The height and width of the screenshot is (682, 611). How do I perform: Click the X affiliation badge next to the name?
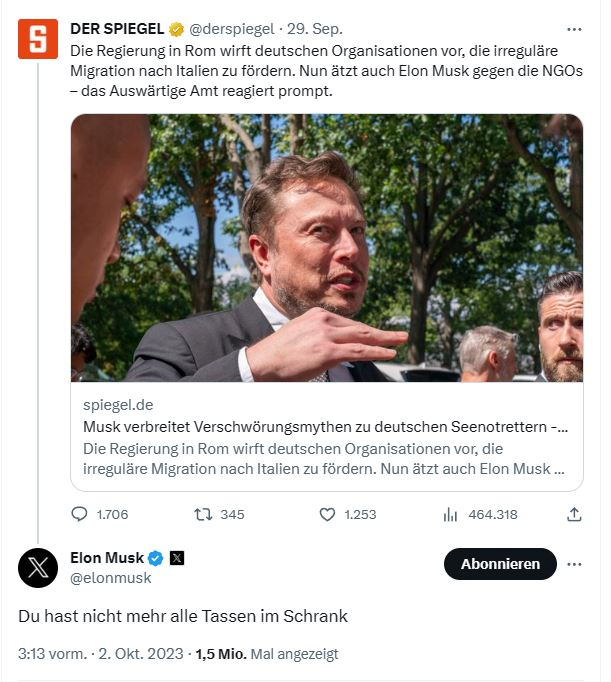(177, 558)
